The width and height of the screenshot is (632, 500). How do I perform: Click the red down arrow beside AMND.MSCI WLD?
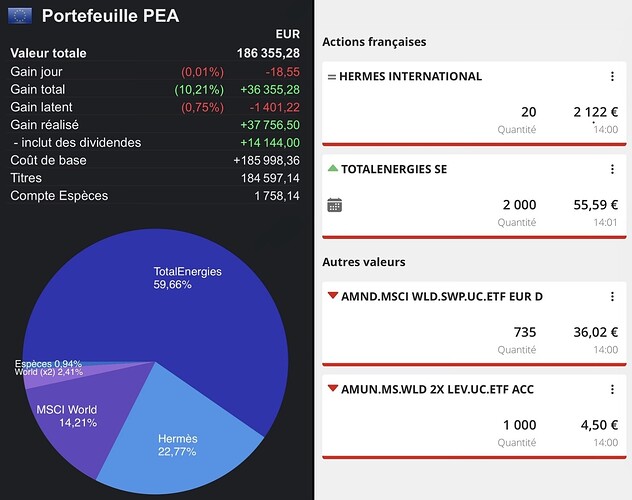[333, 297]
